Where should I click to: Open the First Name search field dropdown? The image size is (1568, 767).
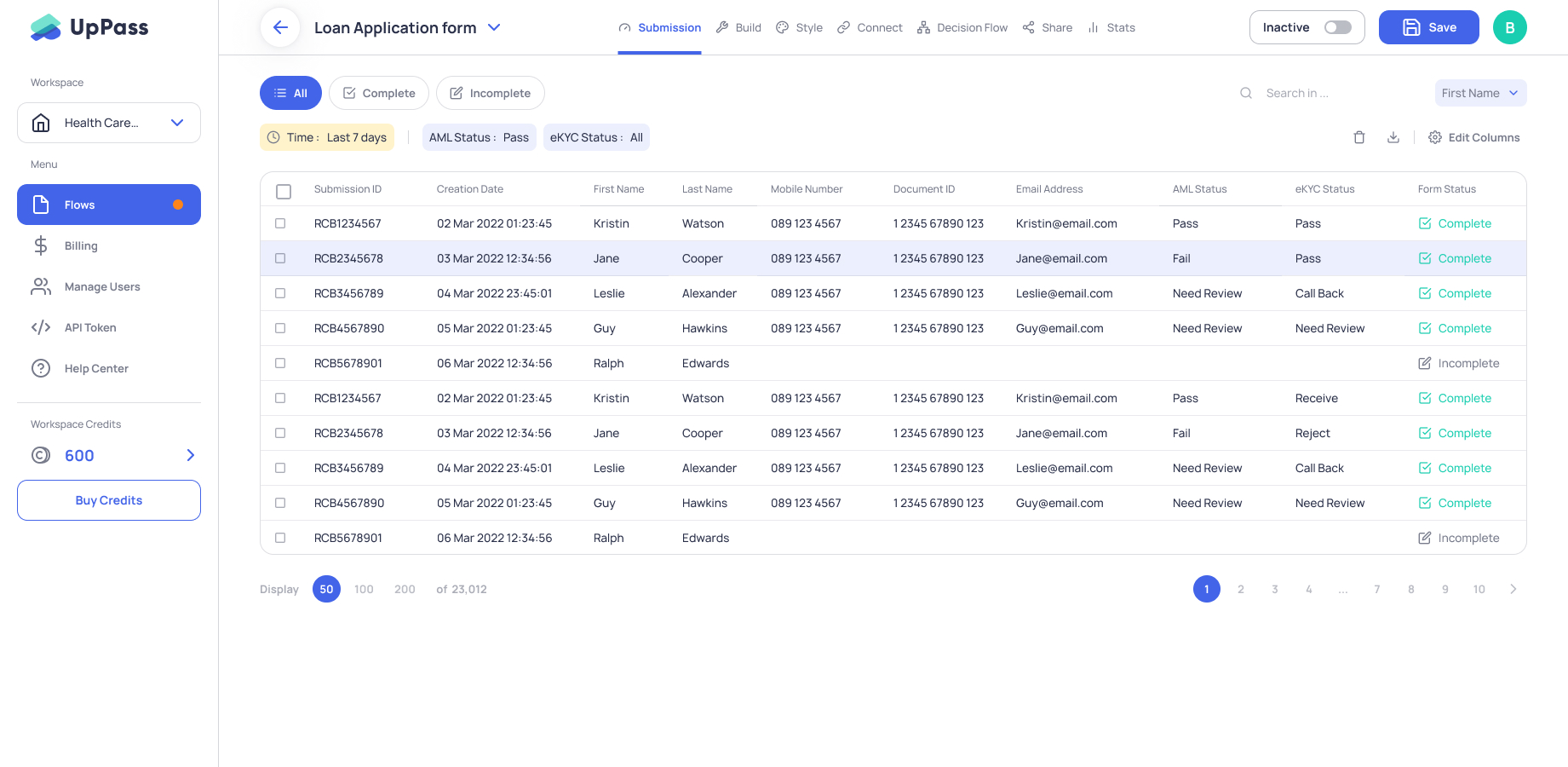[1480, 93]
